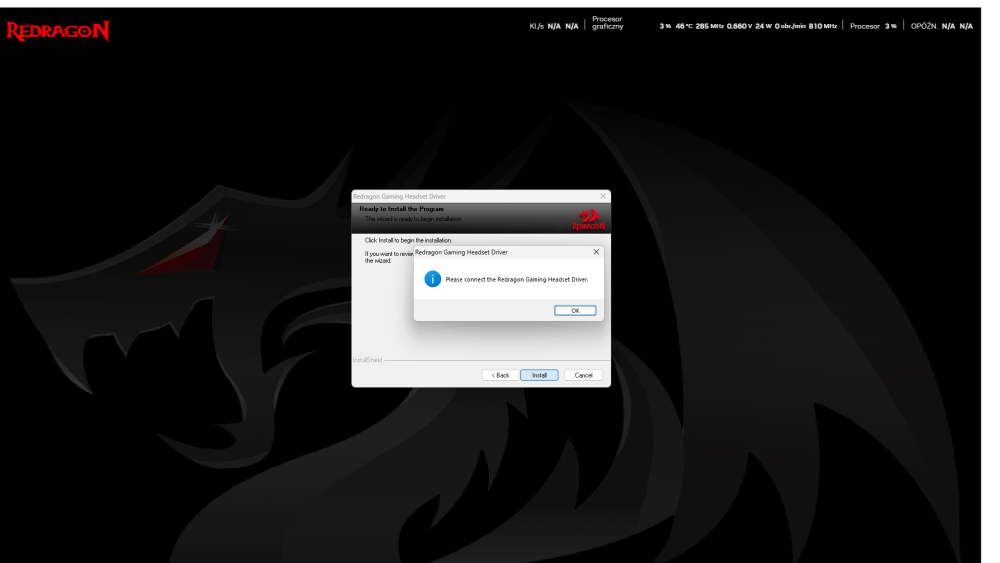Close the Please connect message dialog

(x=596, y=252)
